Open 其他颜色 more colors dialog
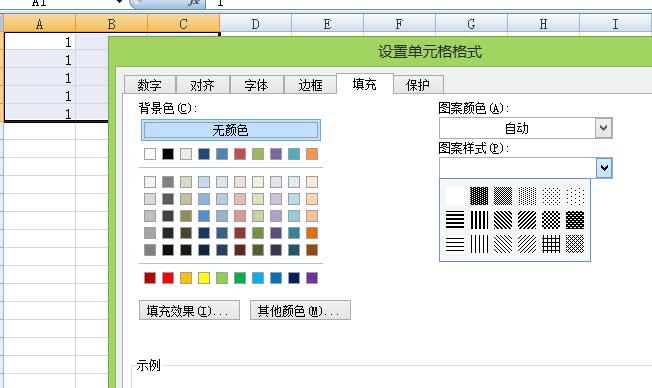 coord(300,310)
